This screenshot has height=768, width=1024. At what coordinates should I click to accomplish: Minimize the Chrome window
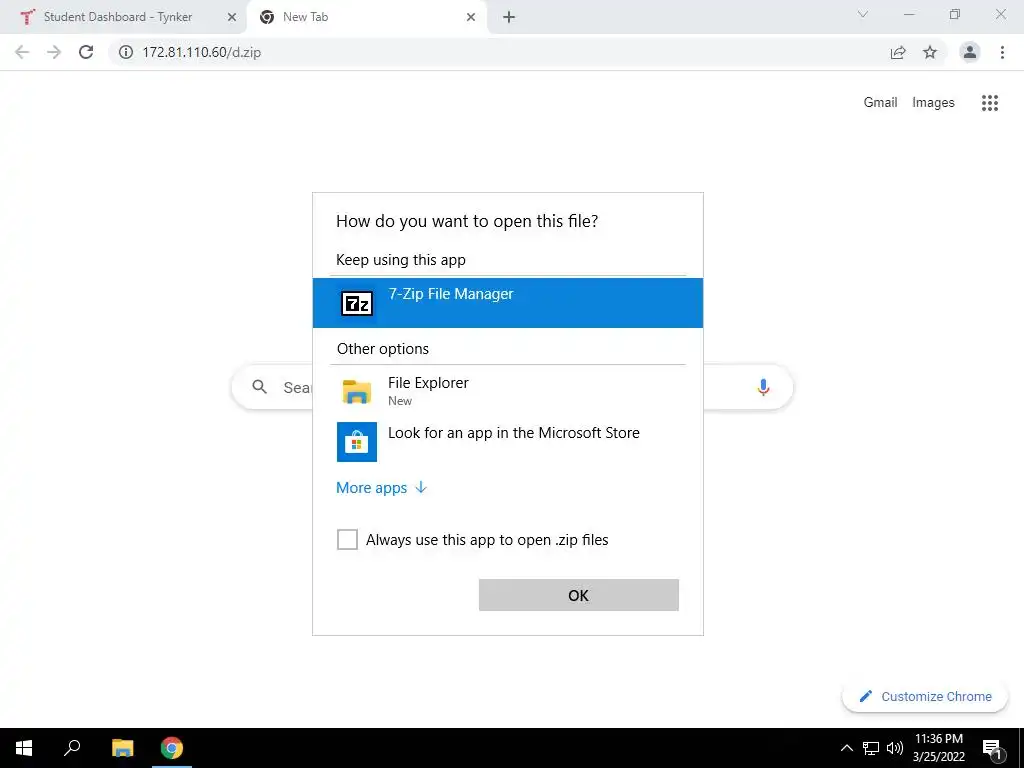[909, 14]
